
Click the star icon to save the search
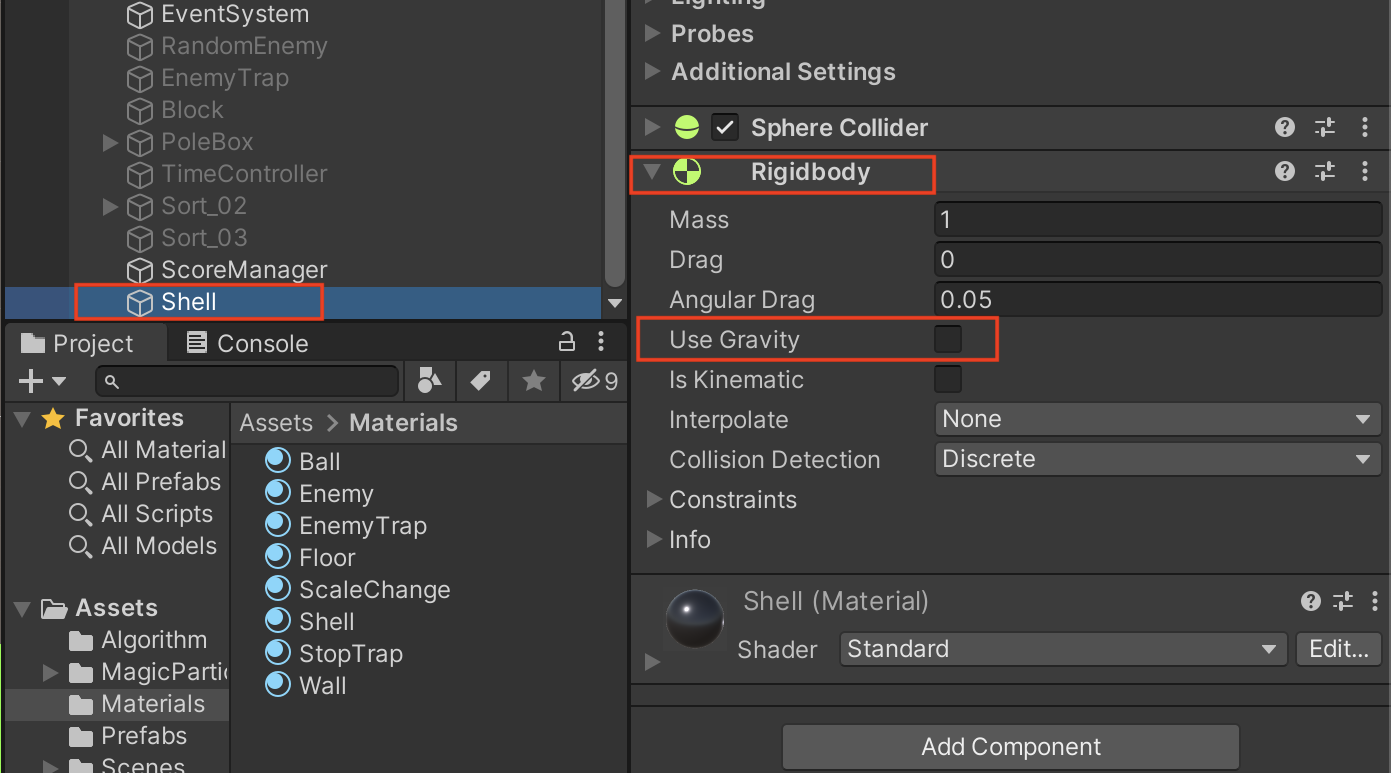534,381
